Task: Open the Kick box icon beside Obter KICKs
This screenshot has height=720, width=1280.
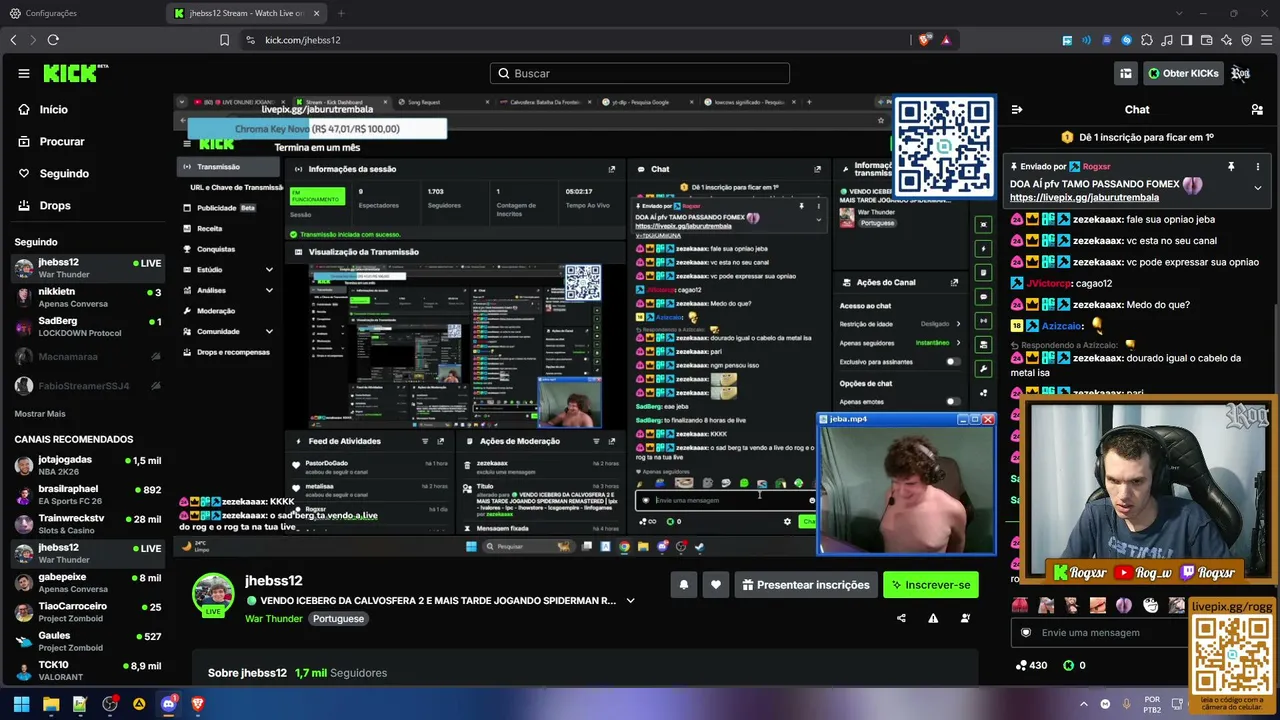Action: [1126, 73]
